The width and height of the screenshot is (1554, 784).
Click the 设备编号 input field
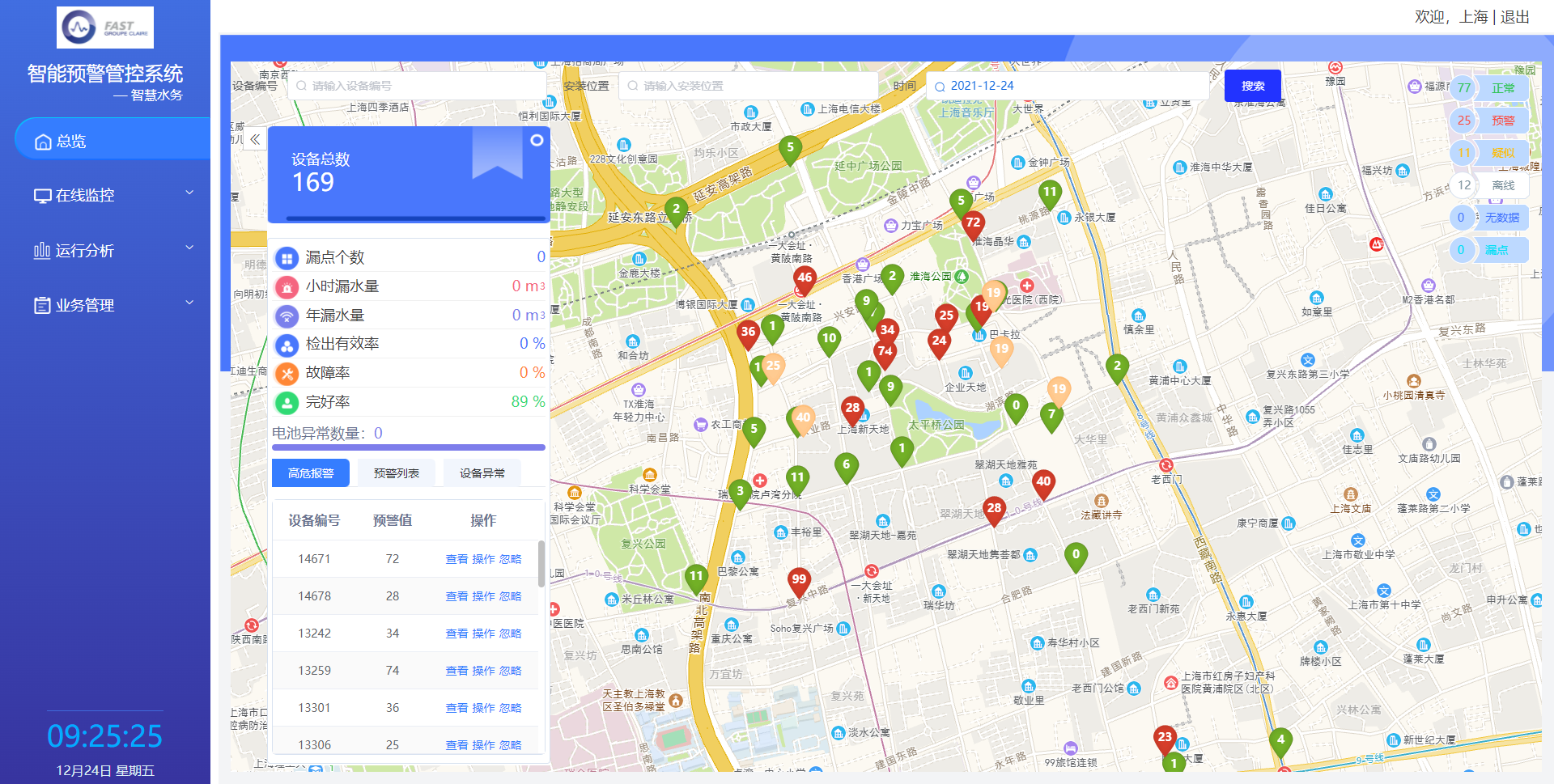(x=417, y=86)
